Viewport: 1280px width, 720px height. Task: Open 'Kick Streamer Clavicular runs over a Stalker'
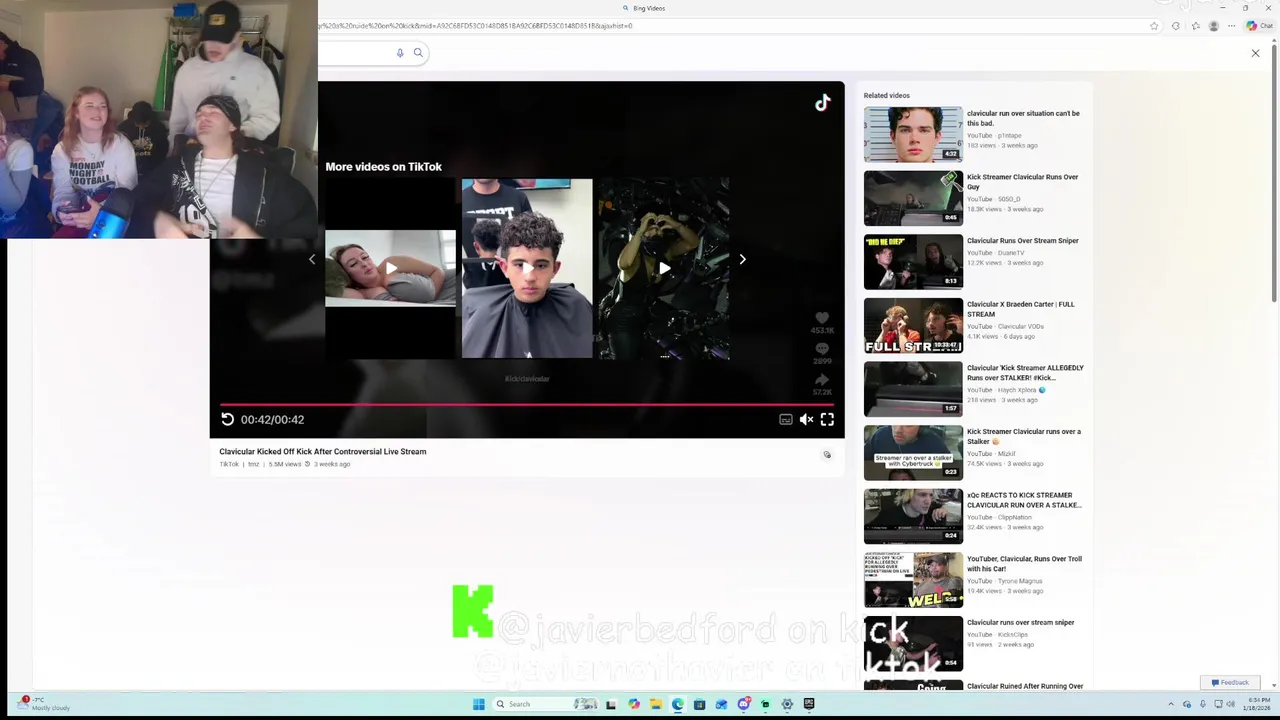pyautogui.click(x=1023, y=437)
